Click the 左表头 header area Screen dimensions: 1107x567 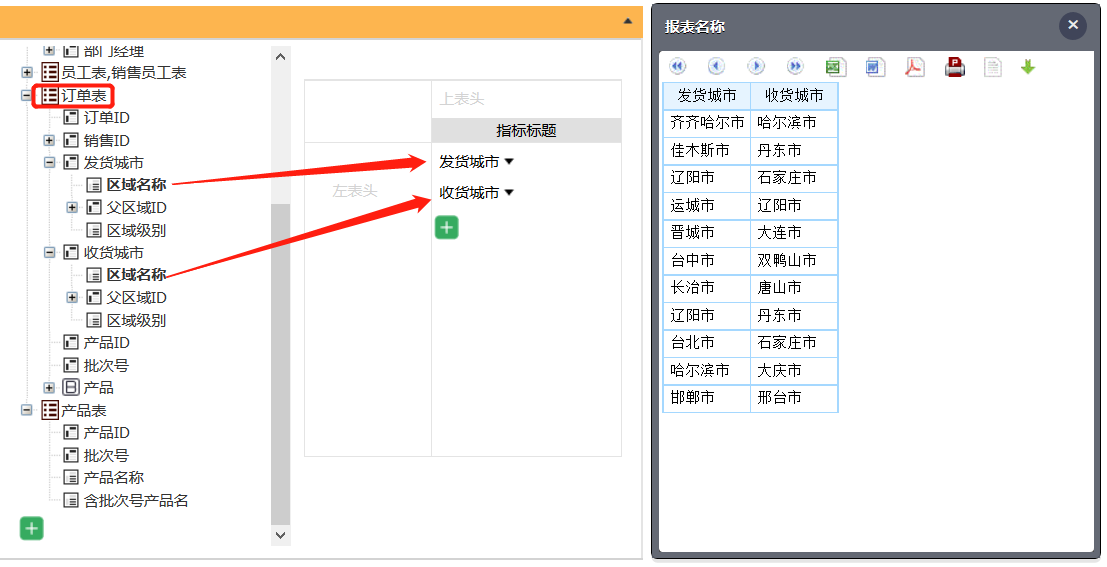(368, 299)
